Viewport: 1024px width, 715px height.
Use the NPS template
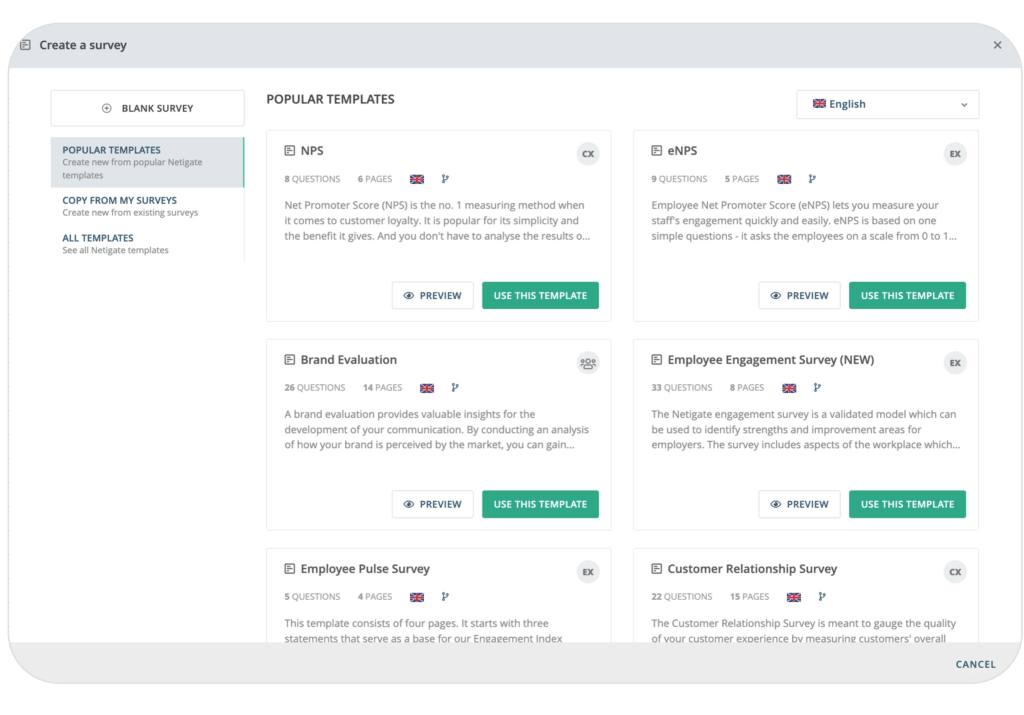pyautogui.click(x=540, y=296)
